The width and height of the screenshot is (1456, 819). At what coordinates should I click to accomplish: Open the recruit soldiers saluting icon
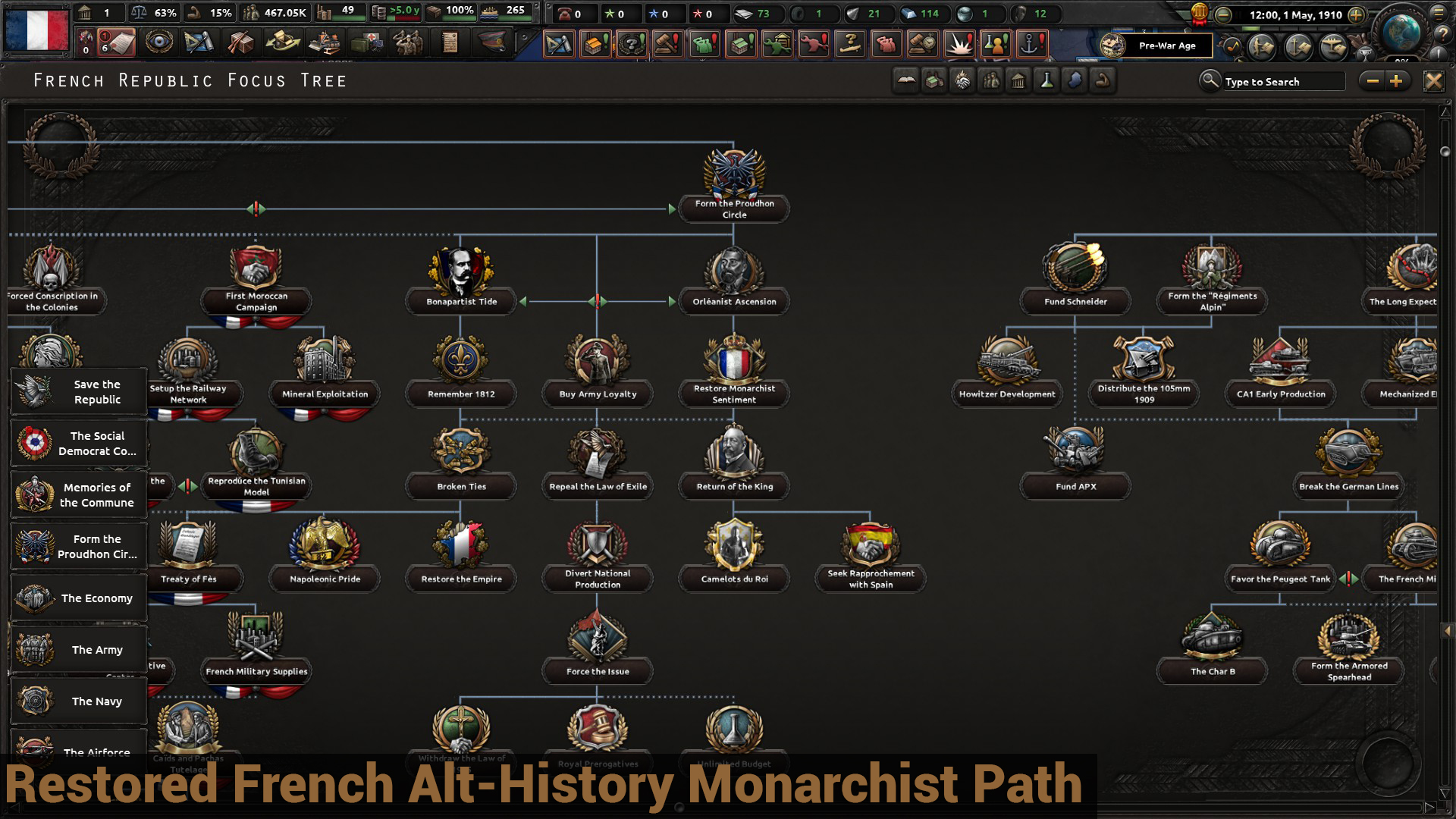[408, 42]
